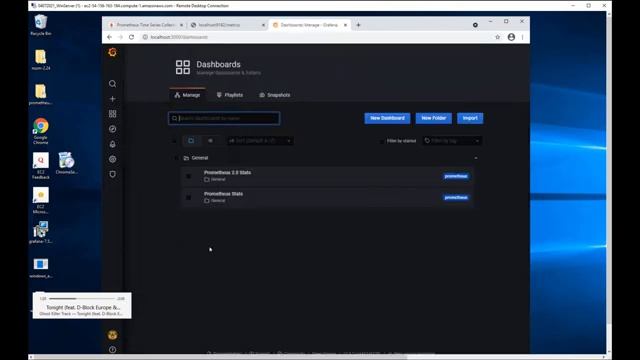Switch to the Playlists tab
640x360 pixels.
pos(230,95)
